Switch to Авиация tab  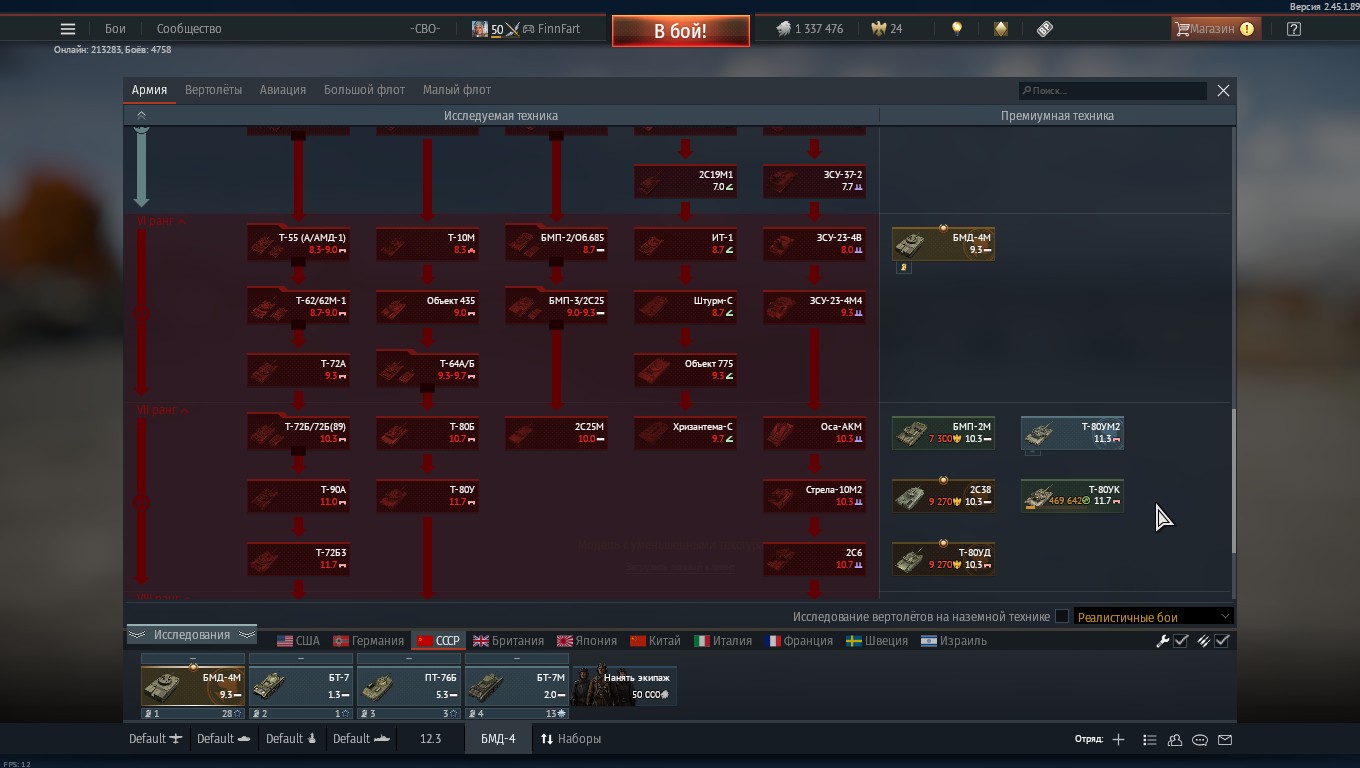(x=283, y=90)
